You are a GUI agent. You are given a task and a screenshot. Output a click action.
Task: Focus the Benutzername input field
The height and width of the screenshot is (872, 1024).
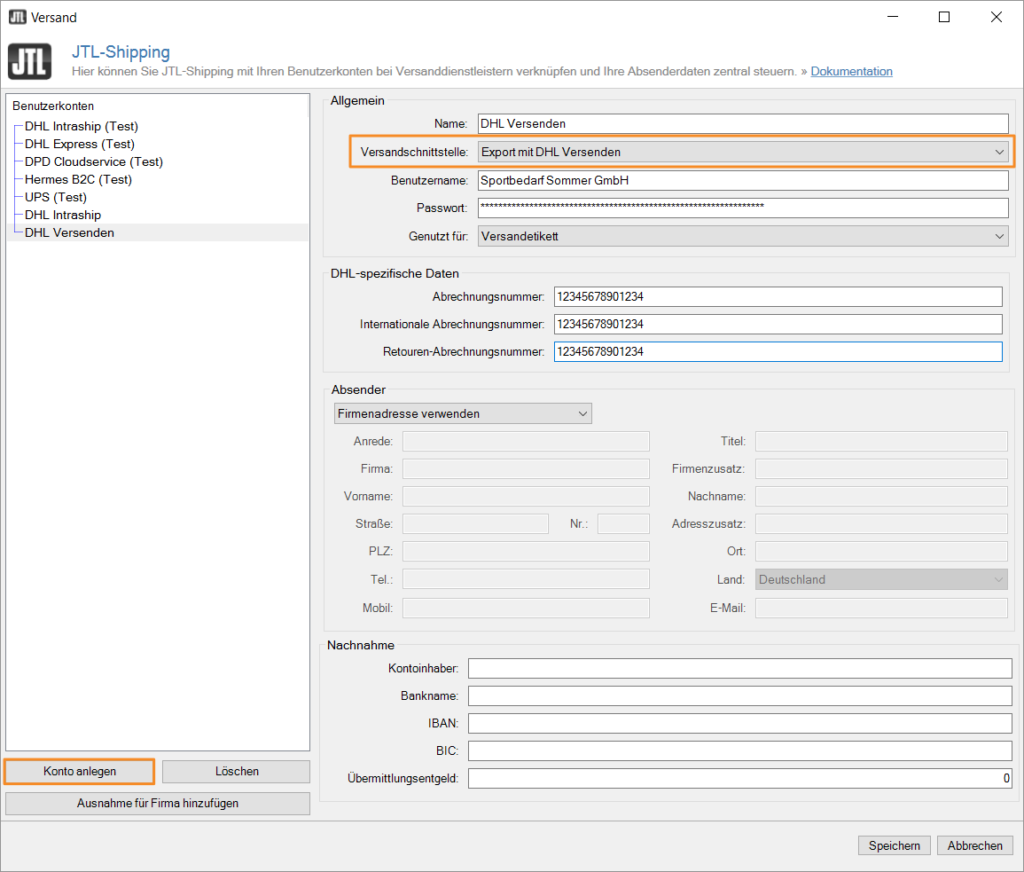(742, 180)
